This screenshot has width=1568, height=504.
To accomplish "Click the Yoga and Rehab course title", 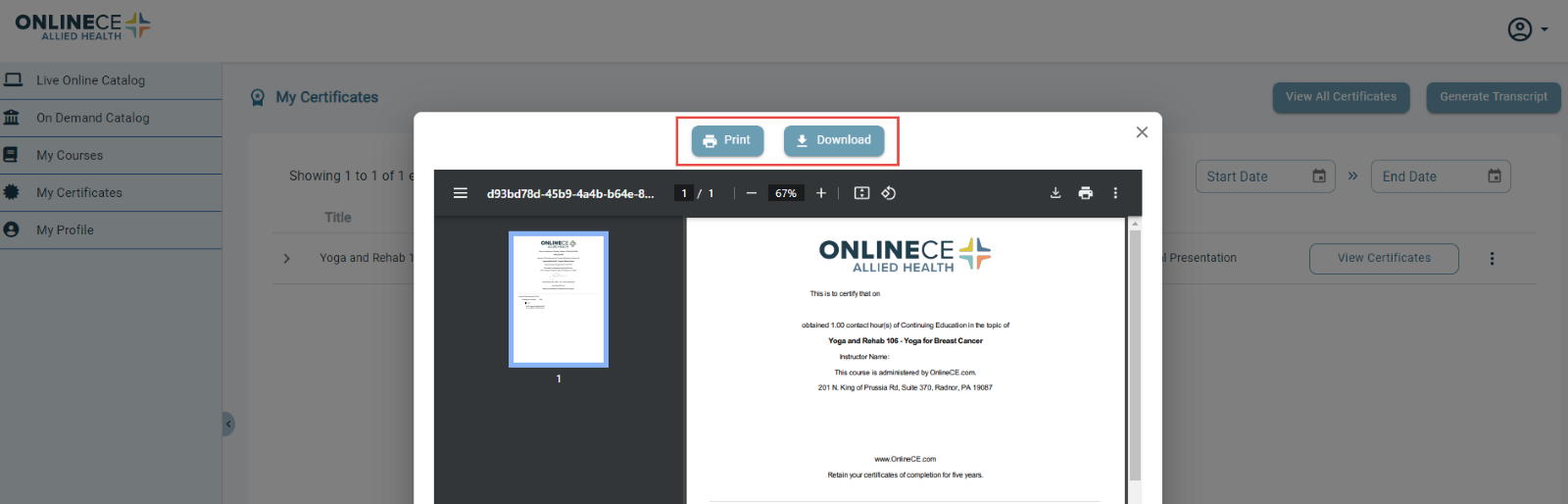I will point(367,258).
